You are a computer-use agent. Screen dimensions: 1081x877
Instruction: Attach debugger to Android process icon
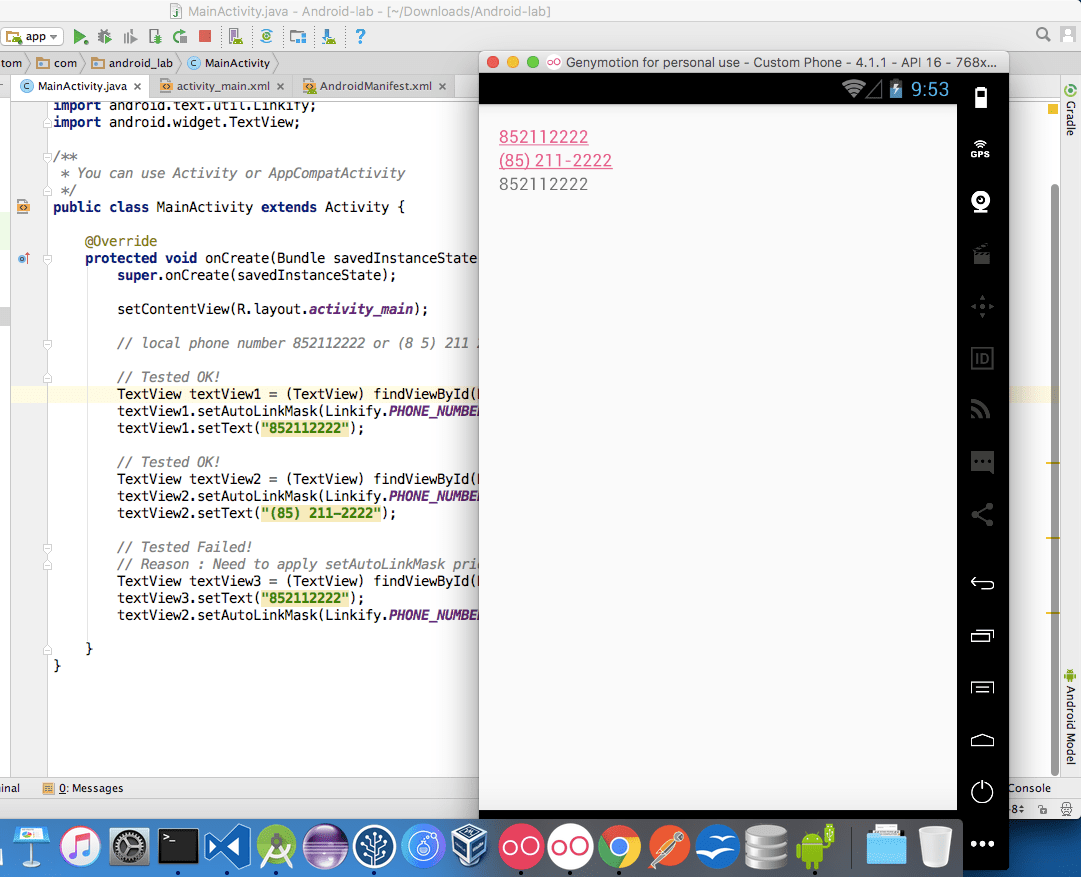(x=155, y=37)
